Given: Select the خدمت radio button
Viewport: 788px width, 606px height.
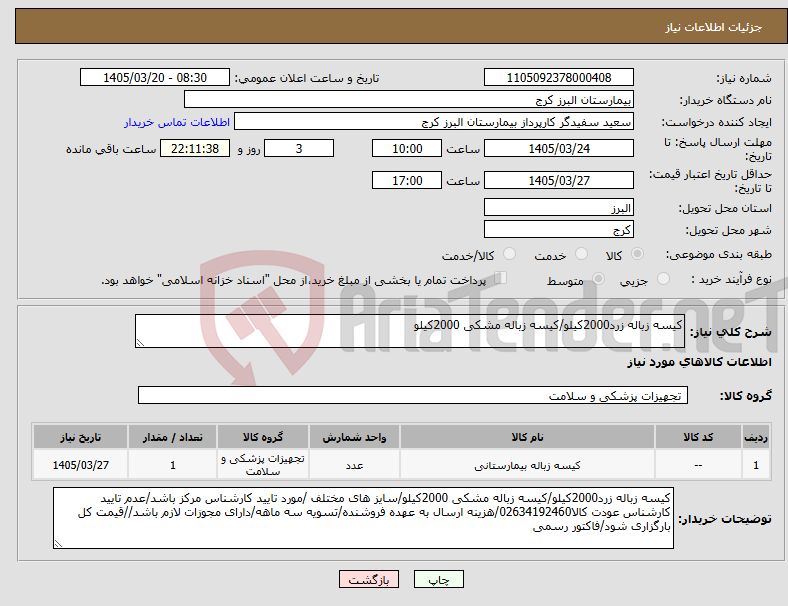Looking at the screenshot, I should pyautogui.click(x=581, y=254).
